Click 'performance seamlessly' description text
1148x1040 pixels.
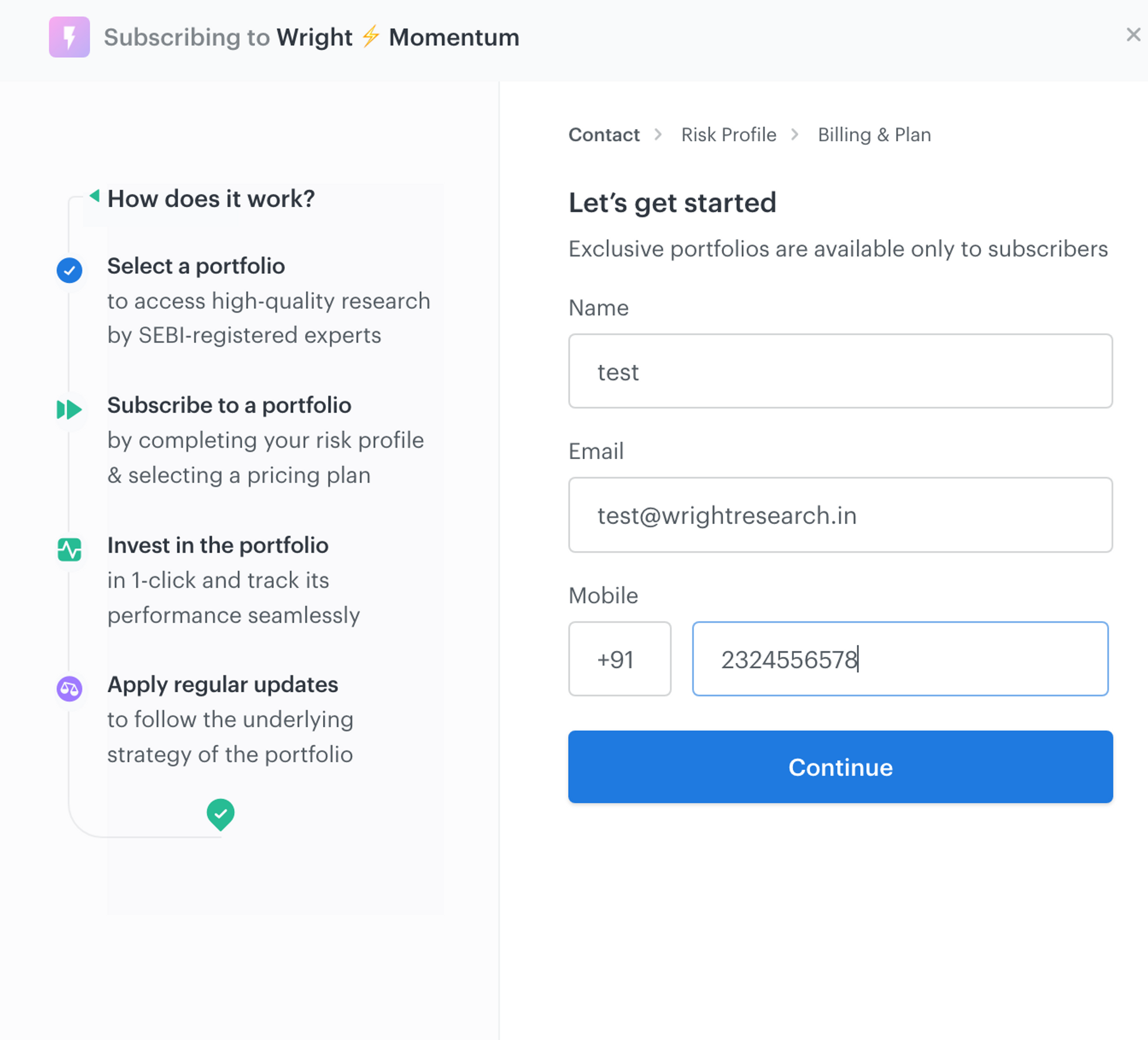[234, 615]
